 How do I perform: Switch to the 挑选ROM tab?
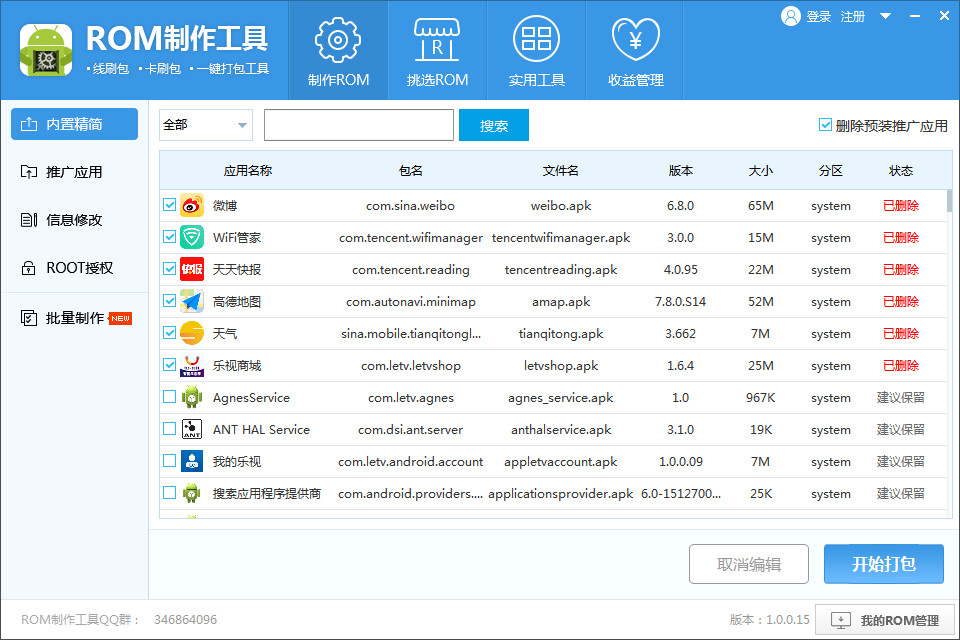(x=437, y=50)
